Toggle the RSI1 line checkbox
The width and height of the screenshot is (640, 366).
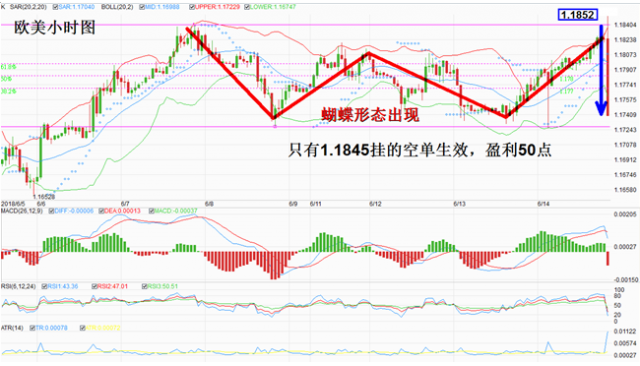44,286
